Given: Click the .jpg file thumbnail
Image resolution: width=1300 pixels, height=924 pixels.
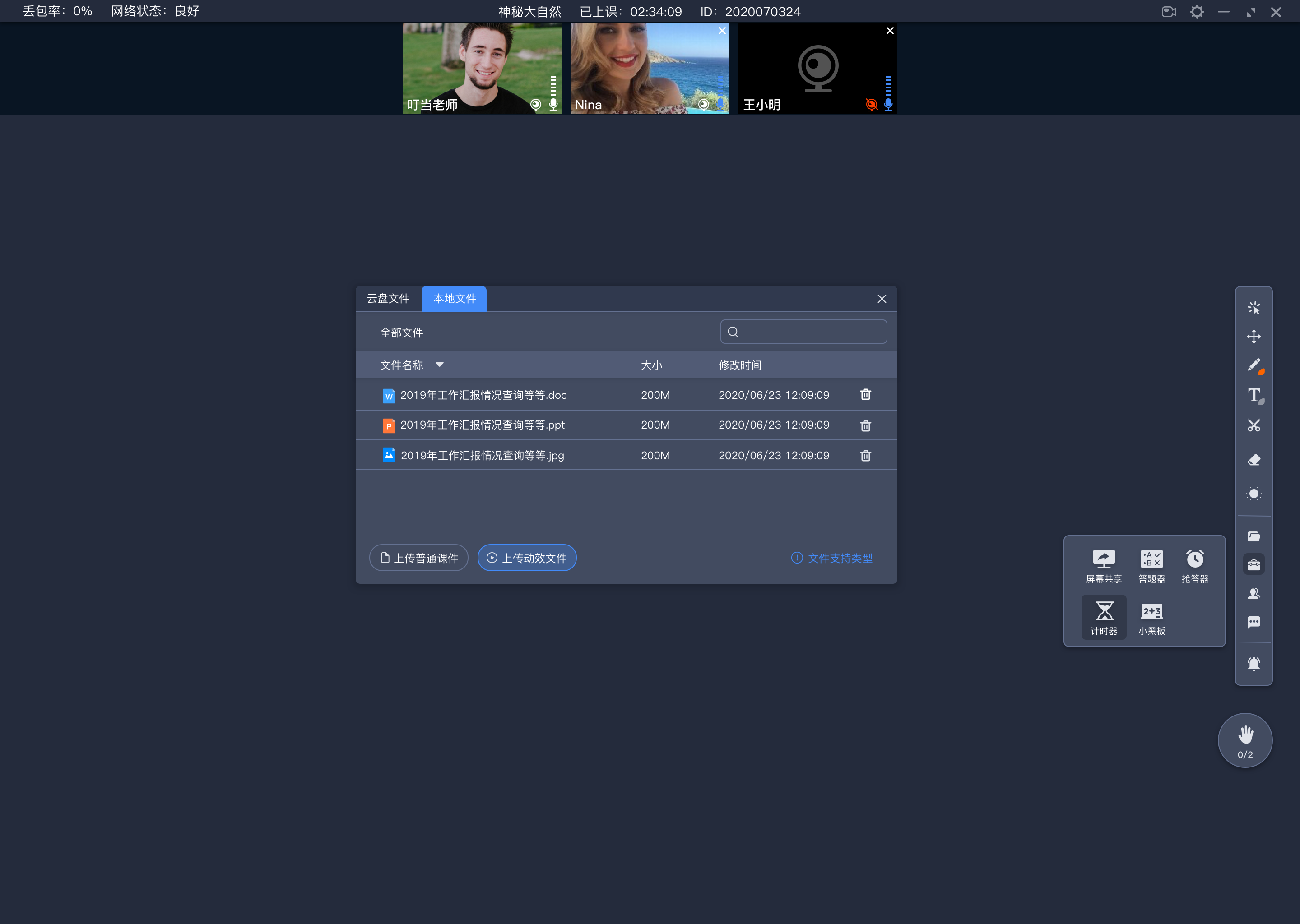Looking at the screenshot, I should [x=389, y=454].
